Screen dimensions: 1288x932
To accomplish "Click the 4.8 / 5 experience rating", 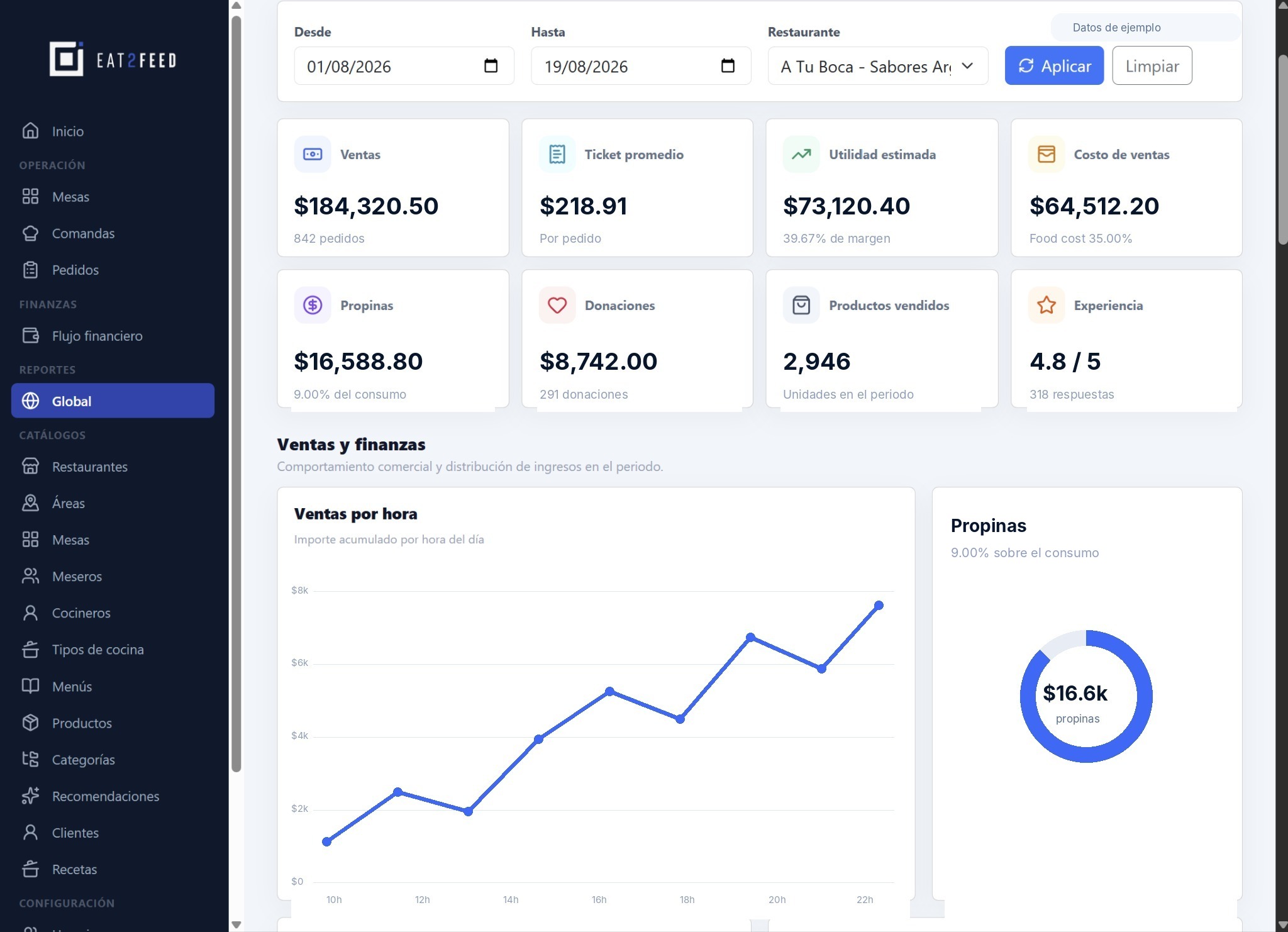I will (1065, 361).
